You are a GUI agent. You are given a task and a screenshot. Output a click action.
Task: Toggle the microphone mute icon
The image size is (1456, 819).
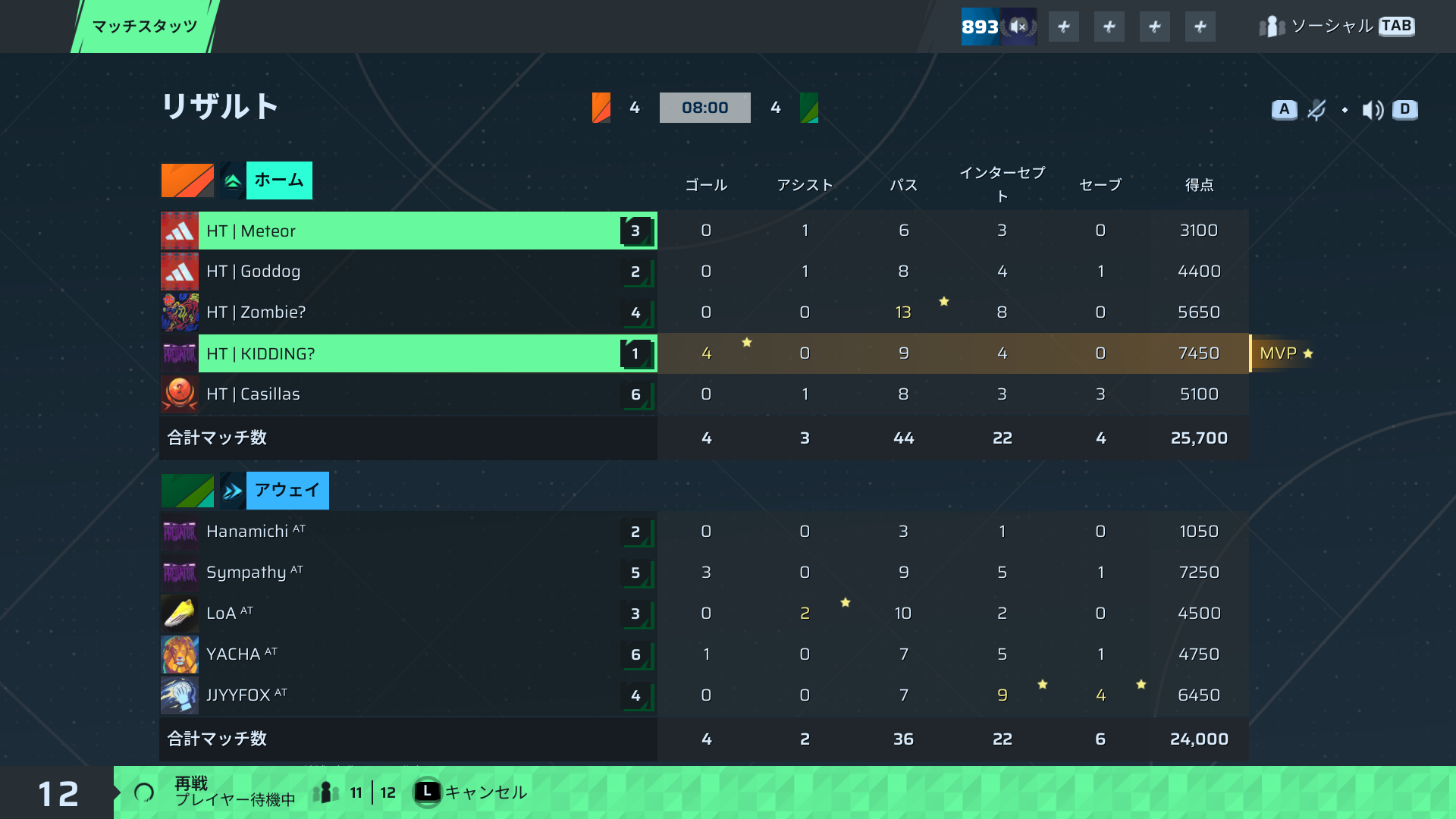click(x=1316, y=110)
